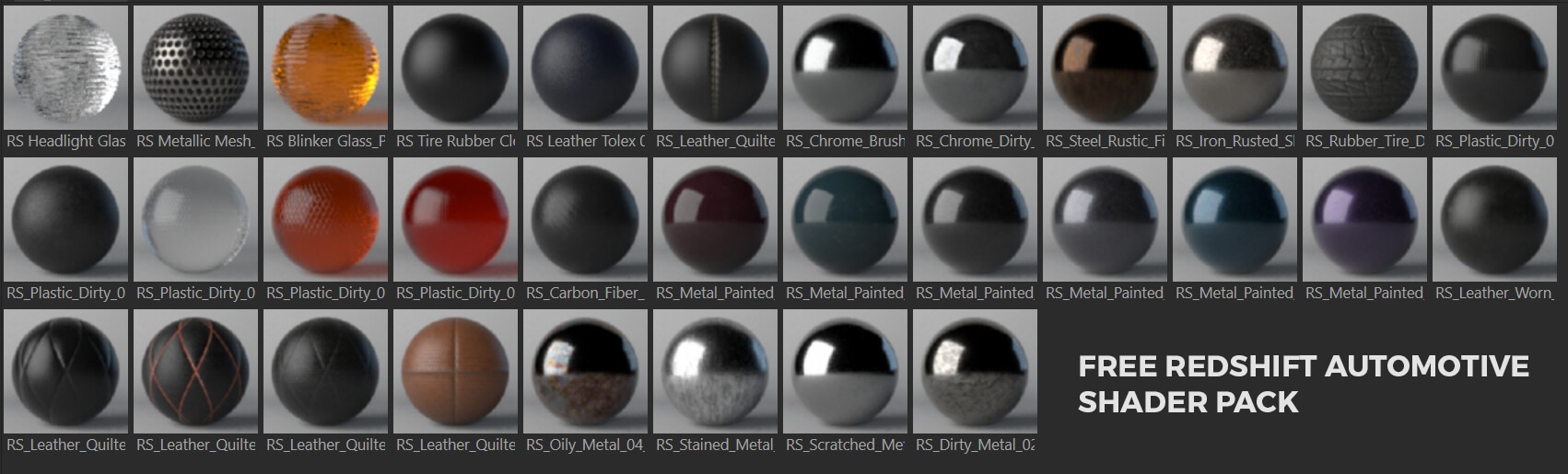Choose the RS_Dirty_Metal_02 material sphere
This screenshot has height=474, width=1568.
975,372
